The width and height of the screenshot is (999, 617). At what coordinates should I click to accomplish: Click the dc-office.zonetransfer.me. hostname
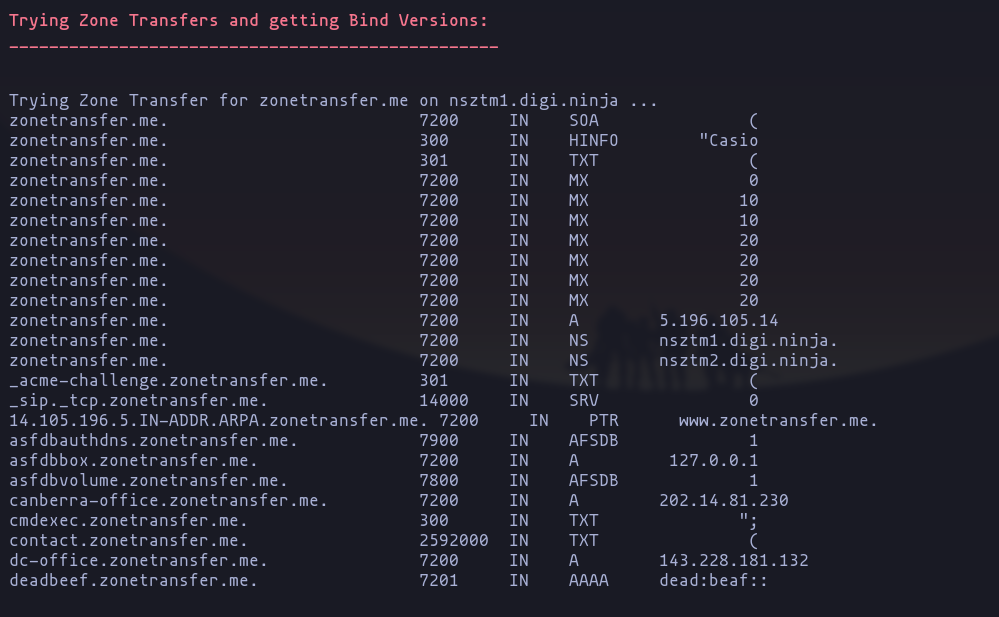pyautogui.click(x=138, y=560)
